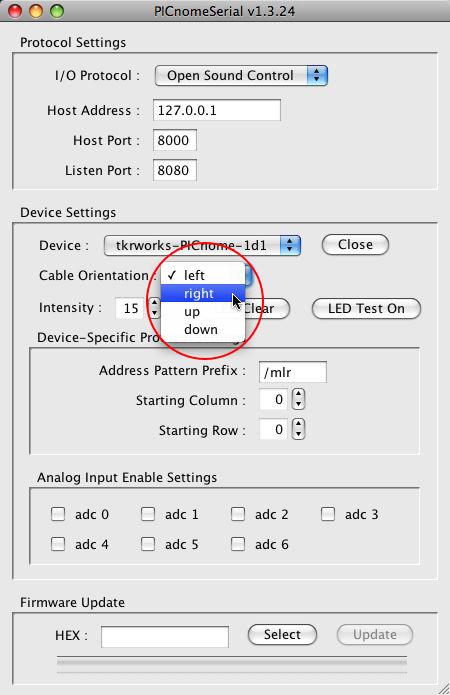This screenshot has width=450, height=695.
Task: Decrease the Starting Row value
Action: [x=298, y=434]
